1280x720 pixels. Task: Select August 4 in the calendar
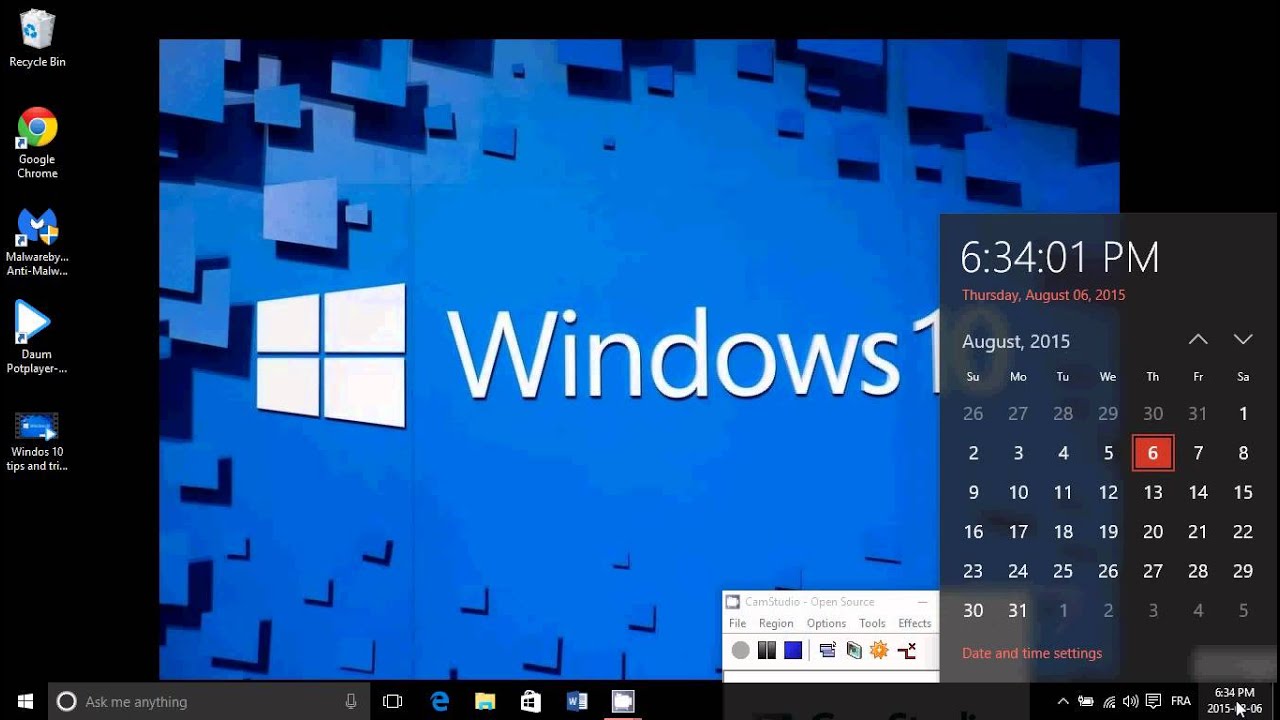pyautogui.click(x=1063, y=453)
